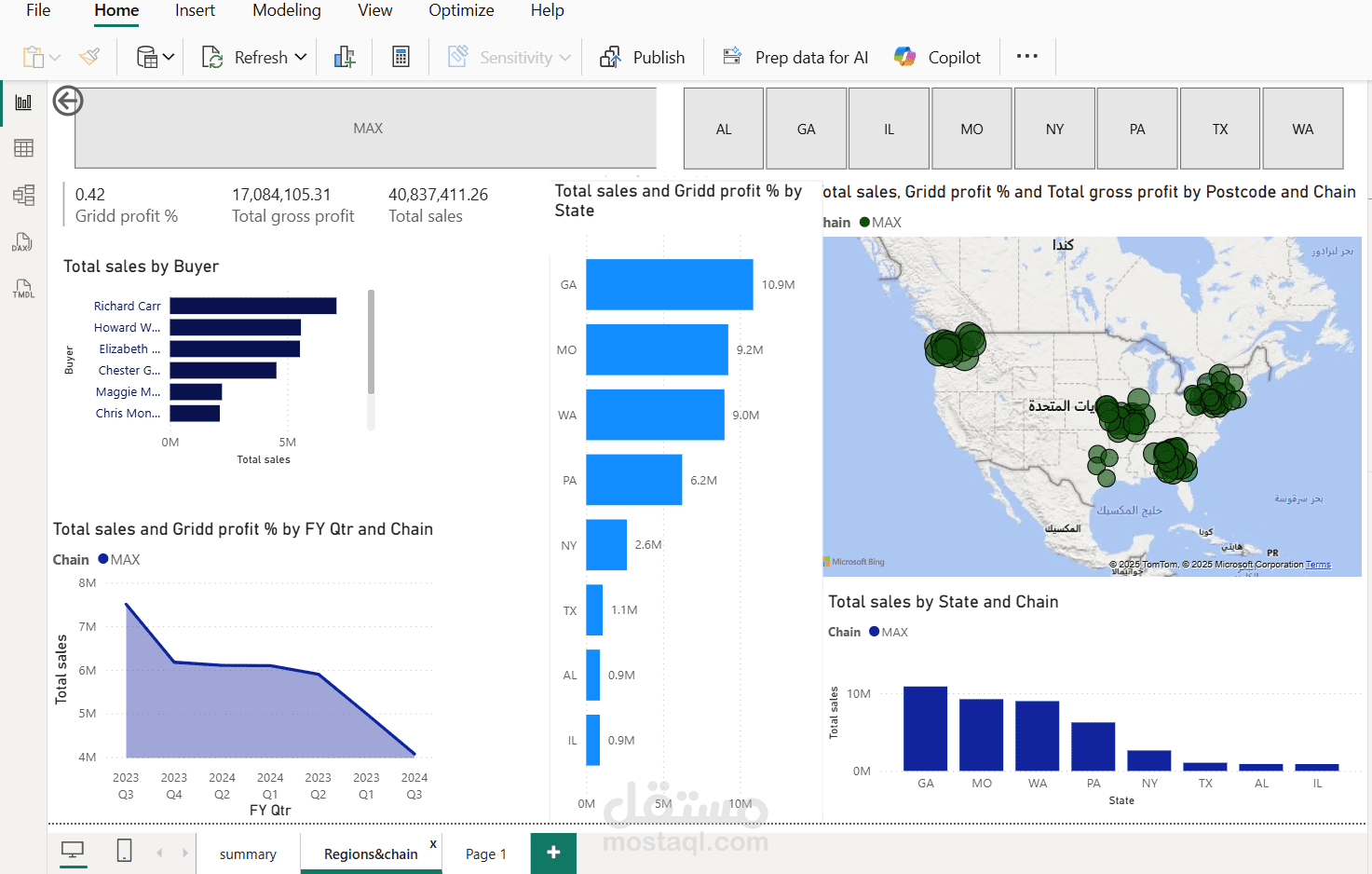Open the Report view in left sidebar
This screenshot has width=1372, height=874.
23,102
